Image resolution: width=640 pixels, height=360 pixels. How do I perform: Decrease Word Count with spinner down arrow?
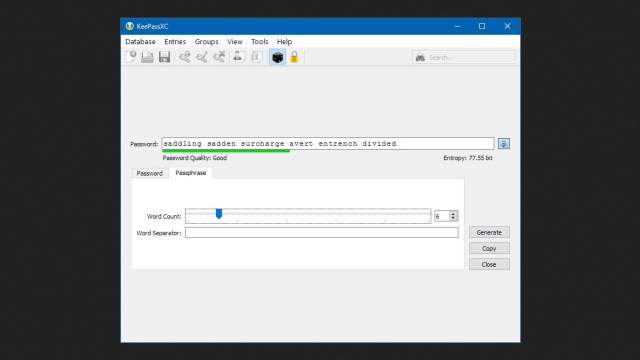(x=453, y=218)
